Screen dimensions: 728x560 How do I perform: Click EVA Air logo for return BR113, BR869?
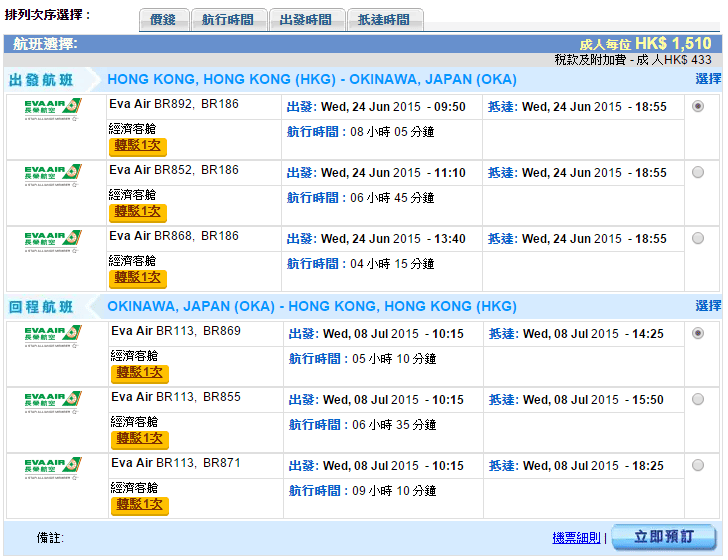point(52,335)
